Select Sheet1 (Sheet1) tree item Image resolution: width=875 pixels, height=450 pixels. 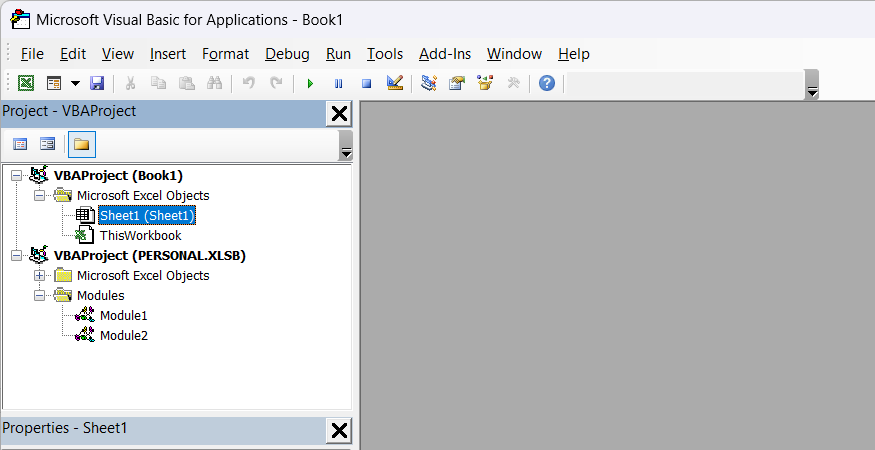(147, 216)
